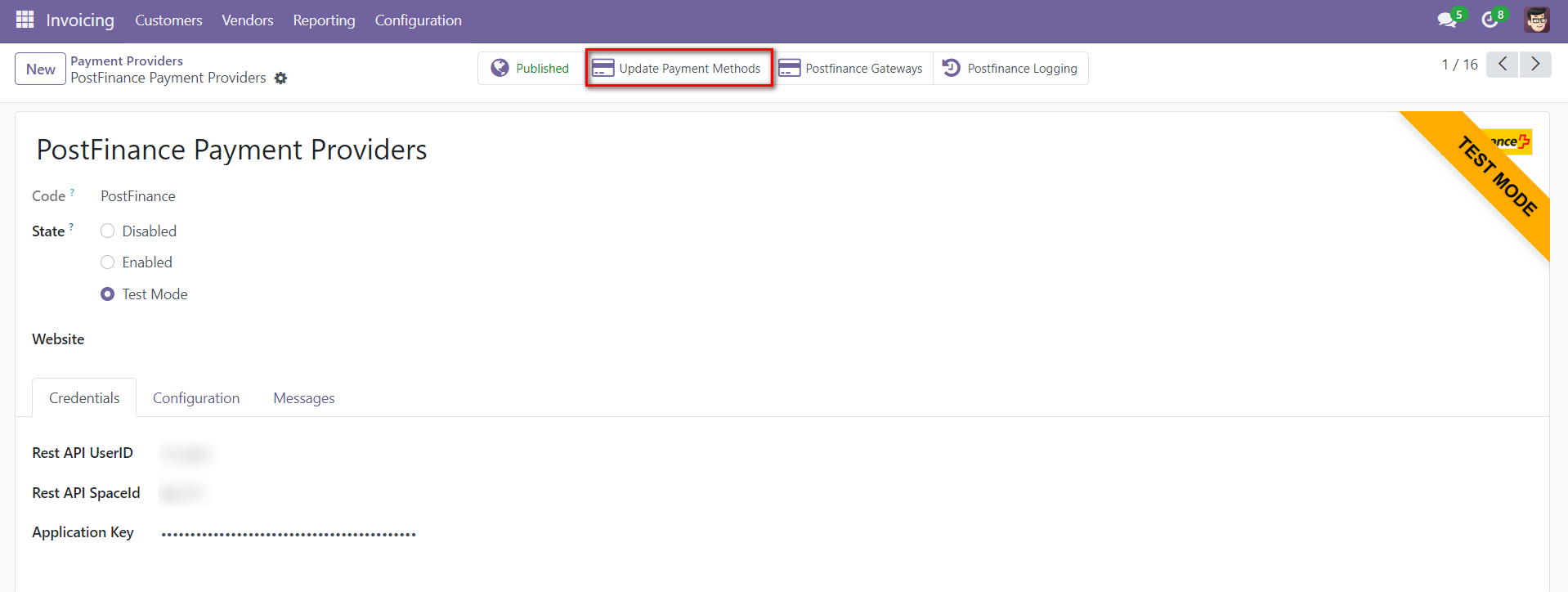The width and height of the screenshot is (1568, 592).
Task: Expand the Customers menu
Action: pyautogui.click(x=168, y=20)
